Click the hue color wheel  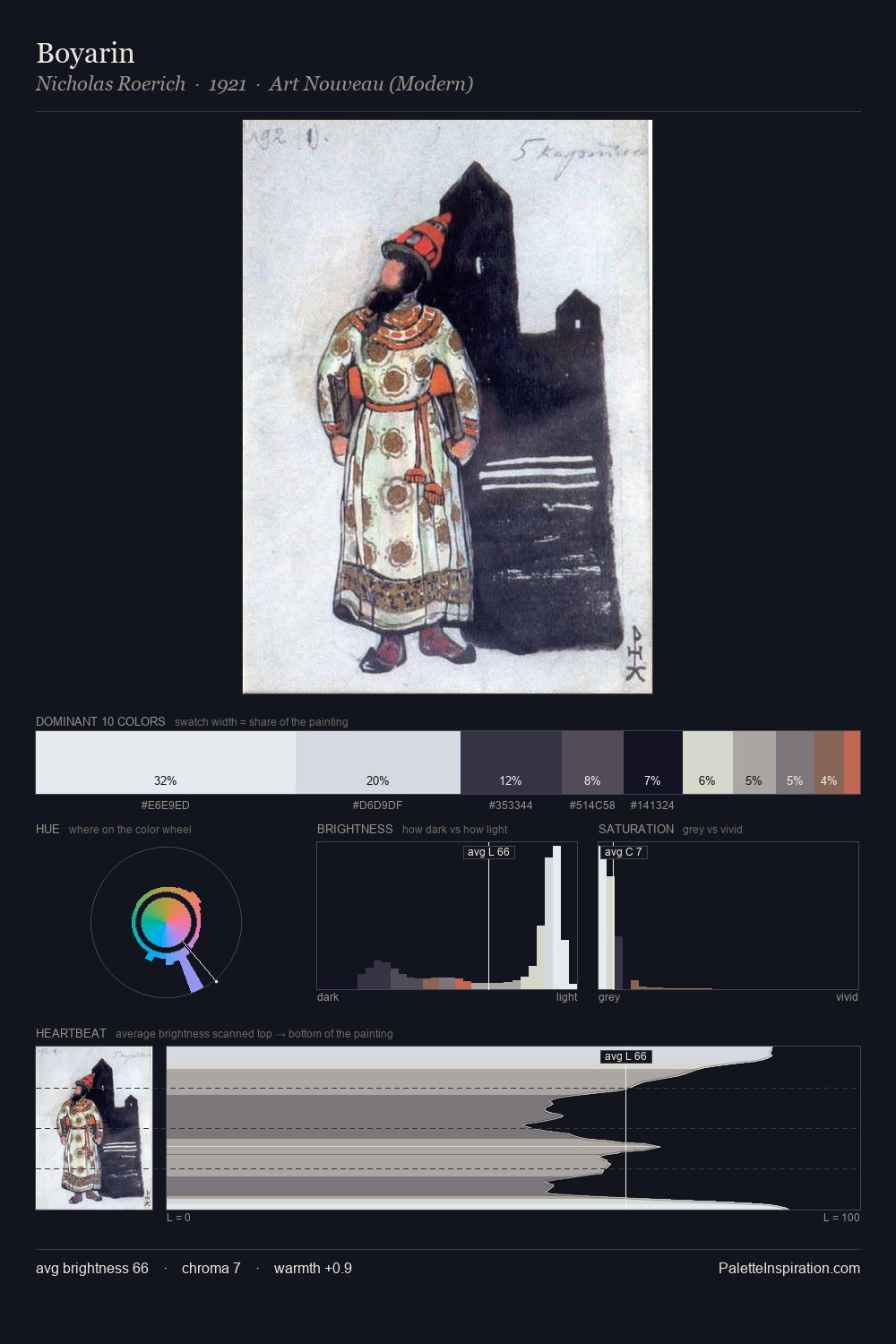(x=166, y=922)
